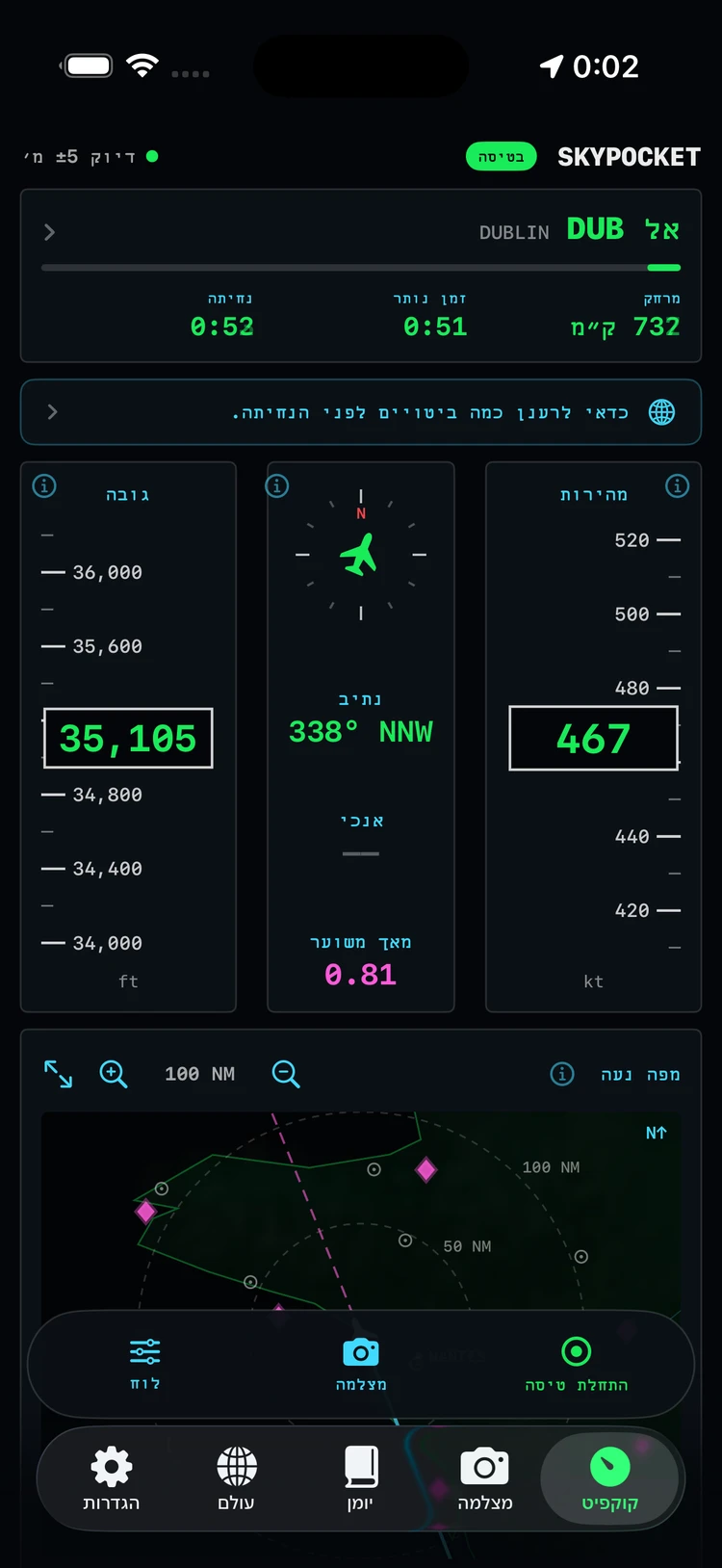Image resolution: width=722 pixels, height=1568 pixels.
Task: Open info for the speed מהירות panel
Action: pos(678,485)
